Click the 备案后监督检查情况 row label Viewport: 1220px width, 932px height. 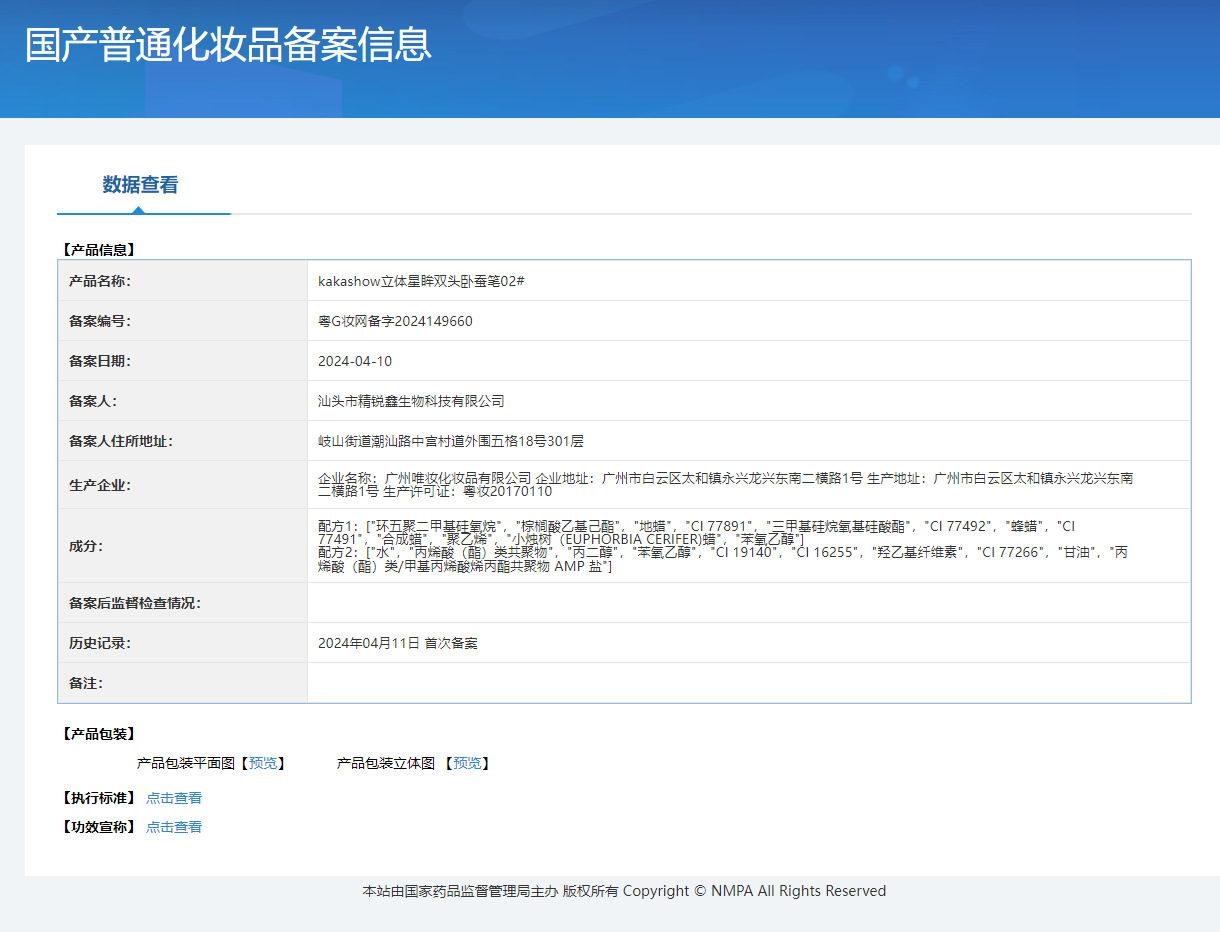pos(135,603)
